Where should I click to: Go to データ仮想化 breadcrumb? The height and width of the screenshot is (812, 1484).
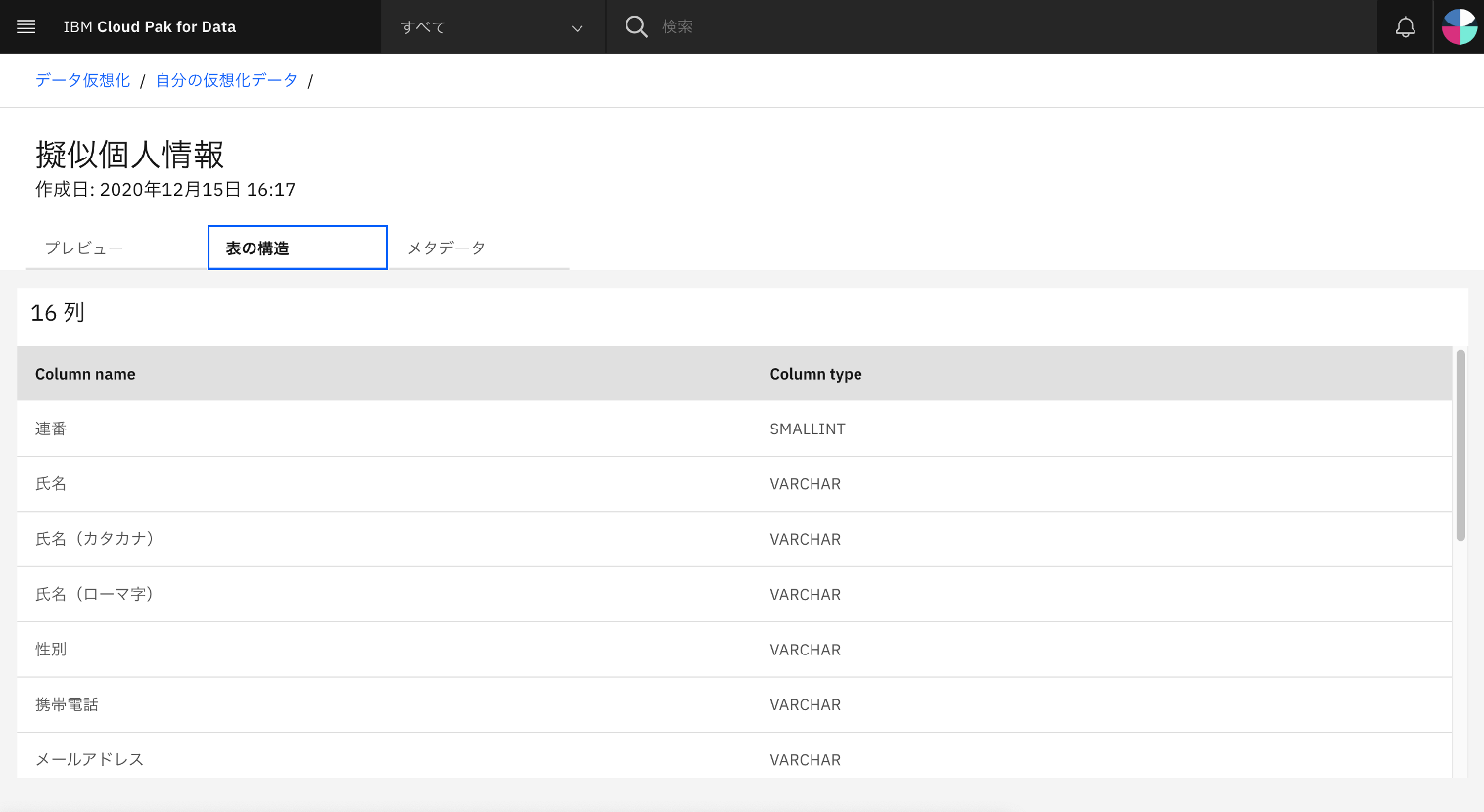coord(83,80)
